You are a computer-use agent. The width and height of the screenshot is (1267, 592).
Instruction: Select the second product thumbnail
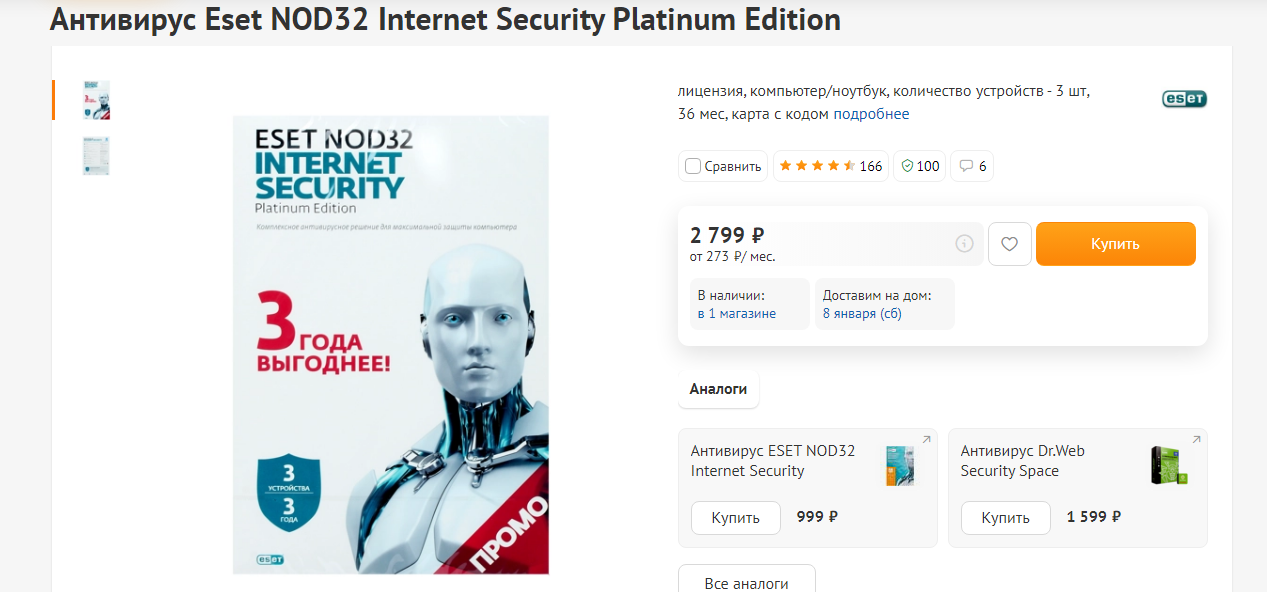click(96, 156)
